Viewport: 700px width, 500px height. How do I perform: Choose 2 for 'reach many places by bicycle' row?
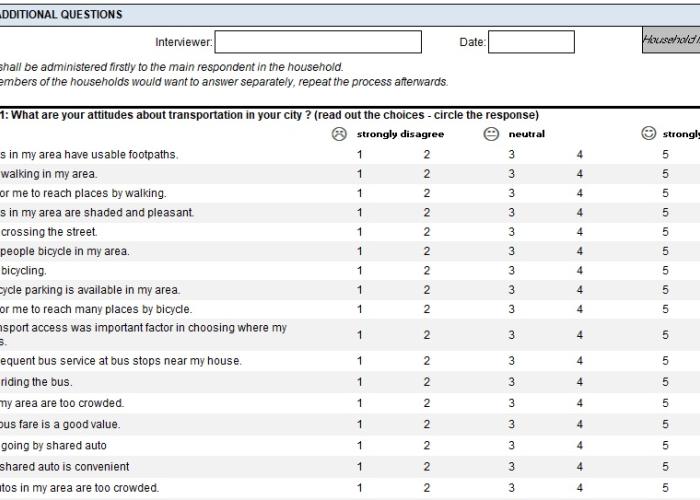(427, 309)
